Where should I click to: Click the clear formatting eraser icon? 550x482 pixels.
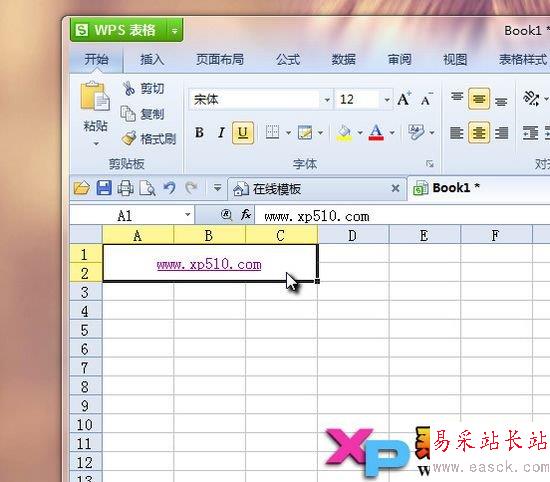416,132
